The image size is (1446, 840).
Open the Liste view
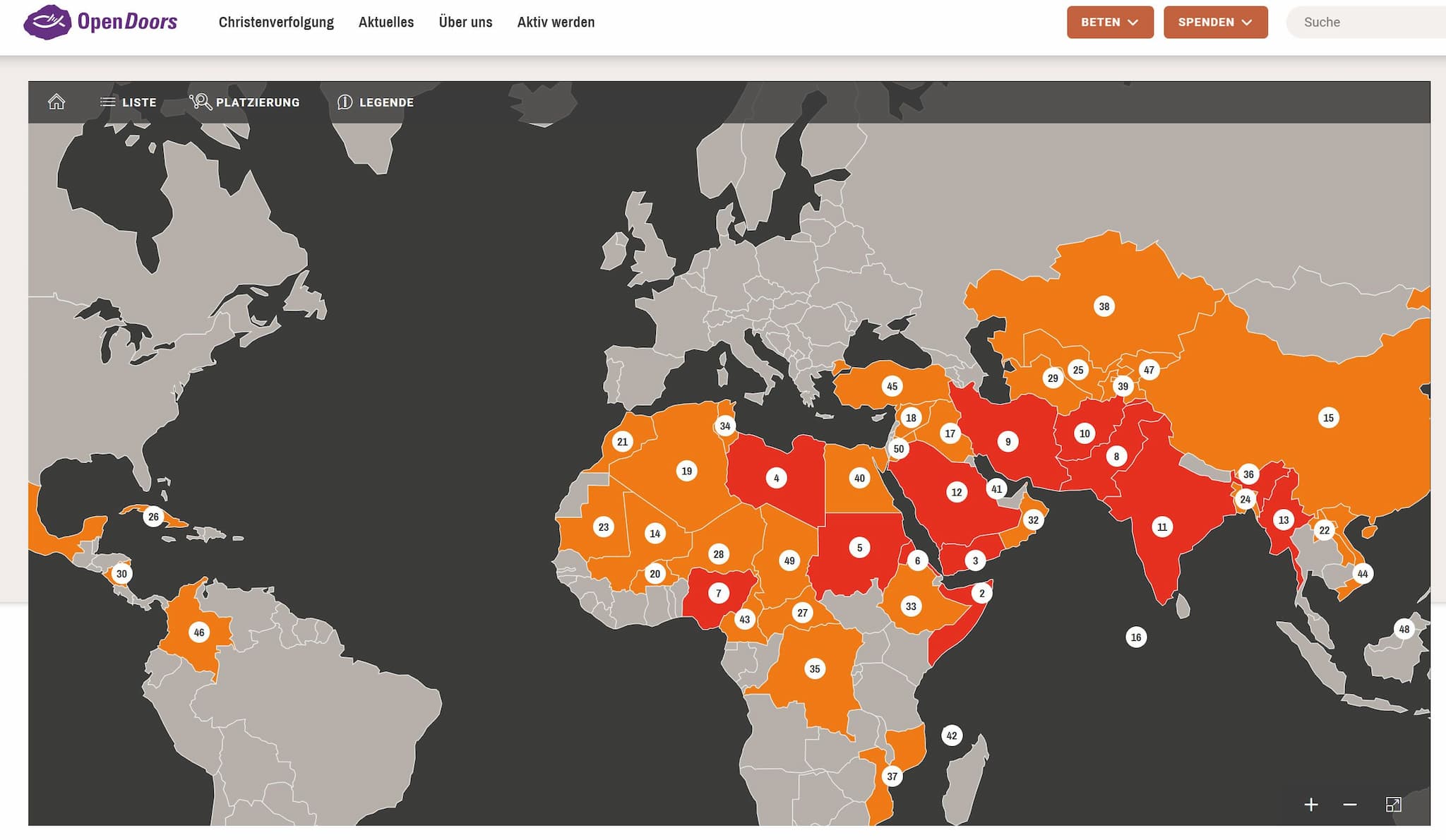click(x=128, y=102)
